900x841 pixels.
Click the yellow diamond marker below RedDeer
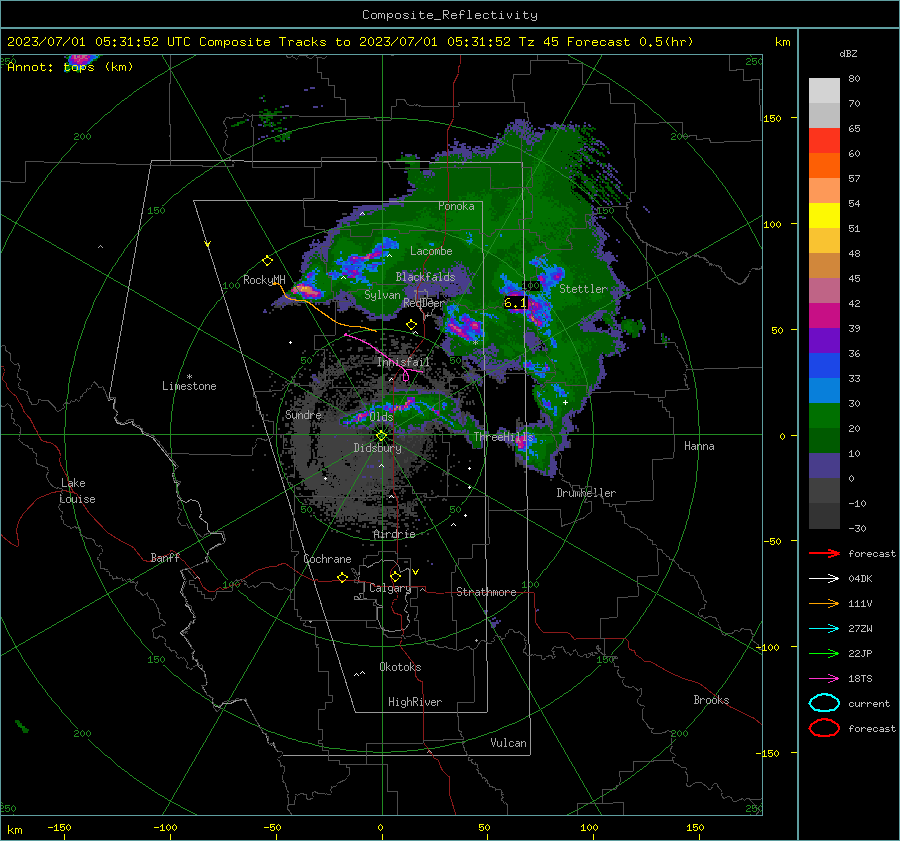click(411, 325)
